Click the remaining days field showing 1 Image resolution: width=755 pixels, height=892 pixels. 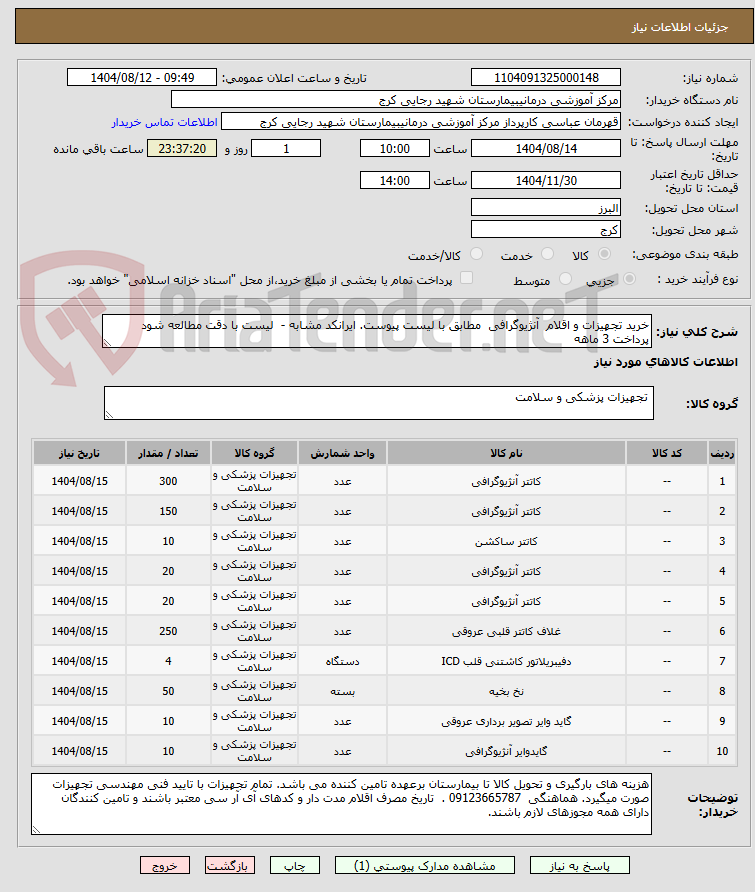(286, 148)
